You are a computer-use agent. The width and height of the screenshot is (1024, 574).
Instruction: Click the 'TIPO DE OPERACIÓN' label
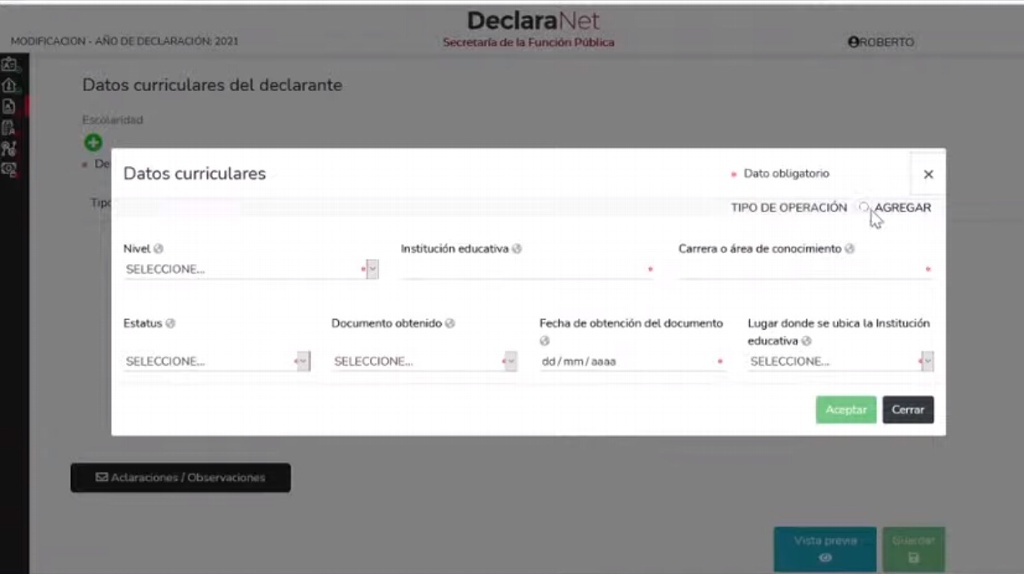click(789, 208)
